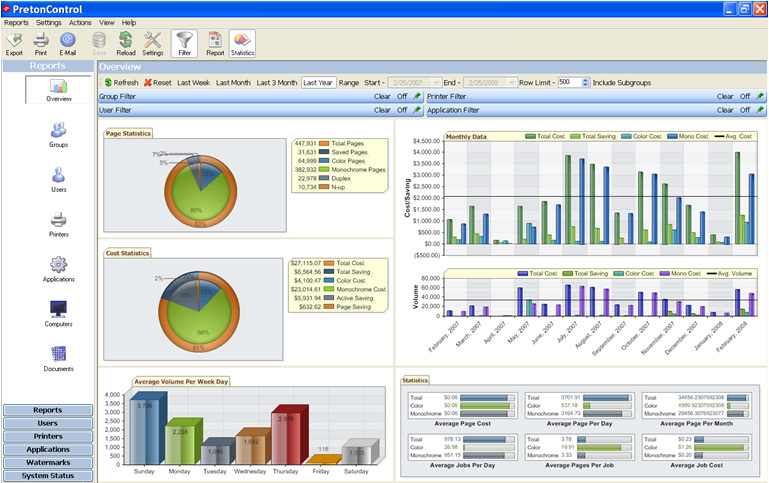Select the Last Week range
769x483 pixels.
tap(193, 82)
